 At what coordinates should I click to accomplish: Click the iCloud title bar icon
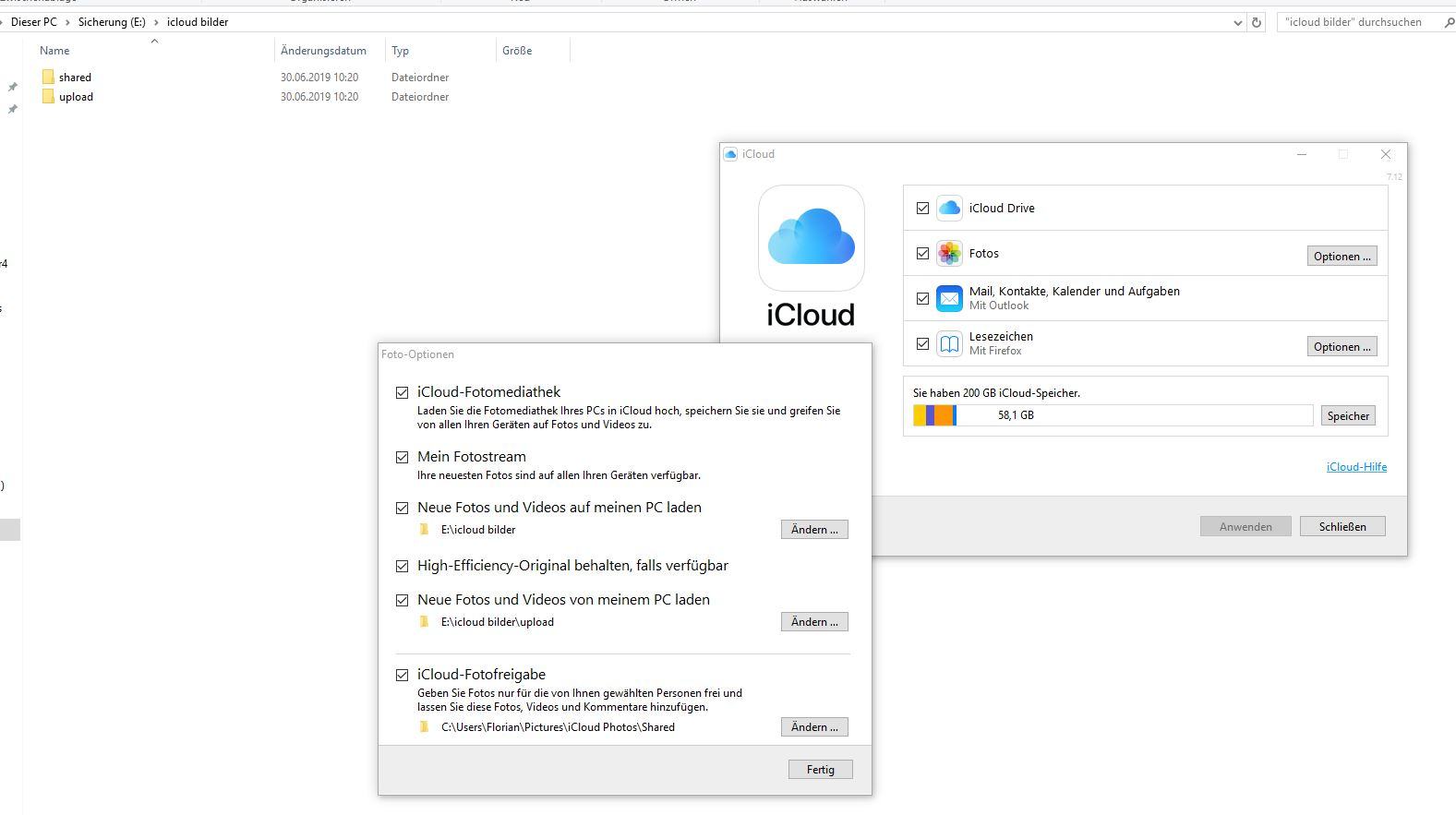(731, 154)
